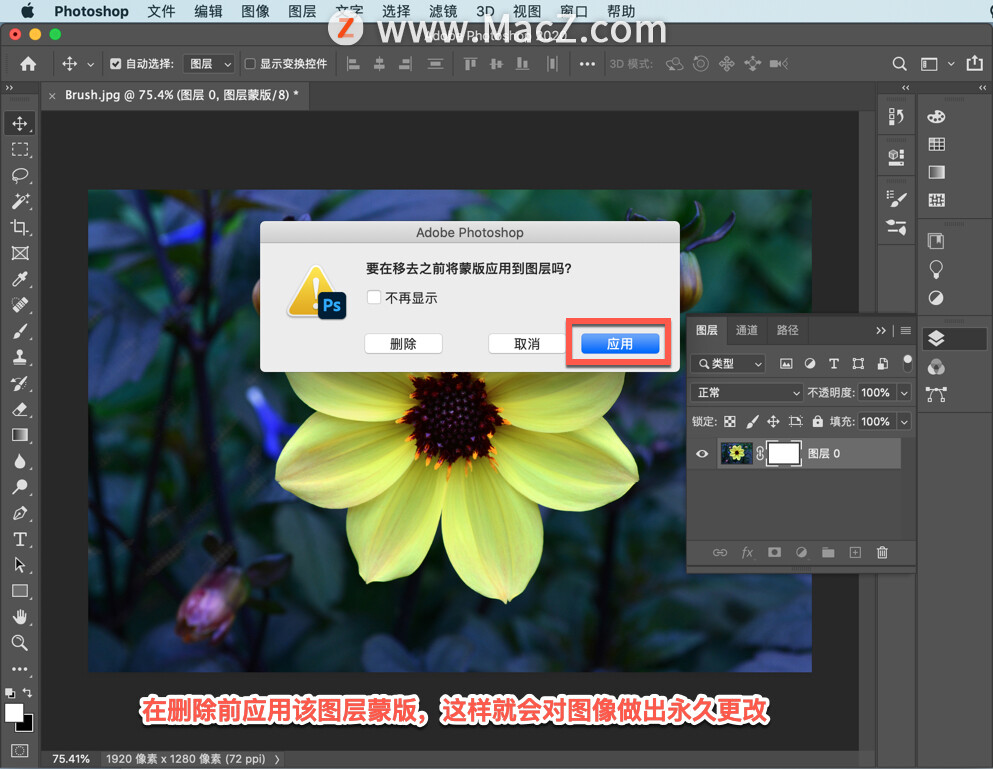Expand Layers panel double-arrow button

881,331
